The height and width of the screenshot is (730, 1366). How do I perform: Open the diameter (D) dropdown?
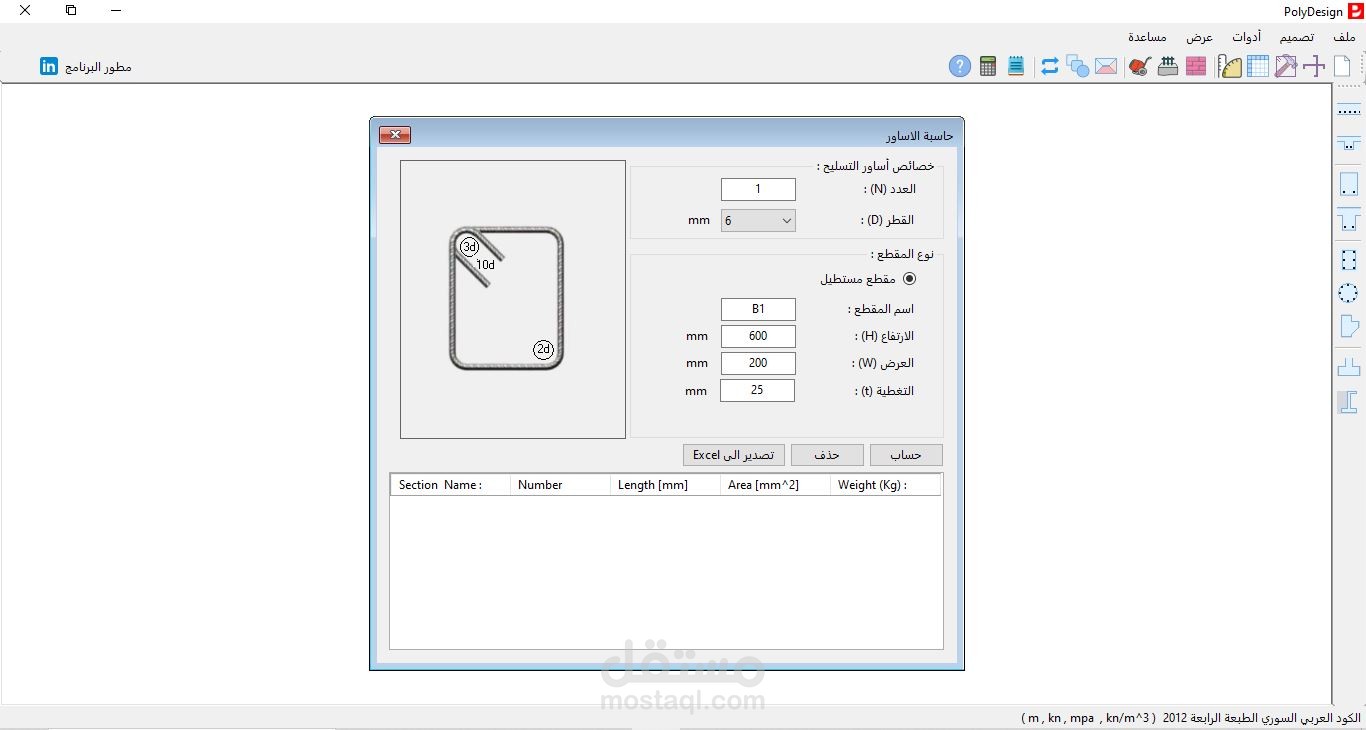(758, 220)
